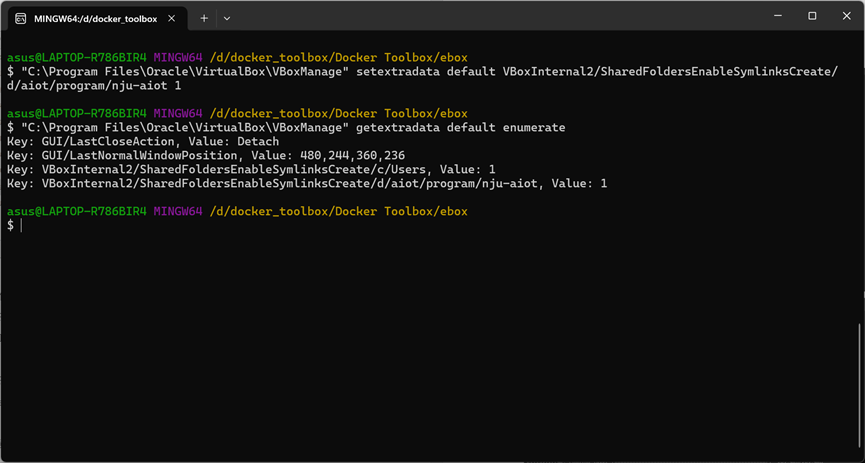Viewport: 865px width, 463px height.
Task: Click the nju-aiot, Value: 1 output line
Action: [307, 183]
